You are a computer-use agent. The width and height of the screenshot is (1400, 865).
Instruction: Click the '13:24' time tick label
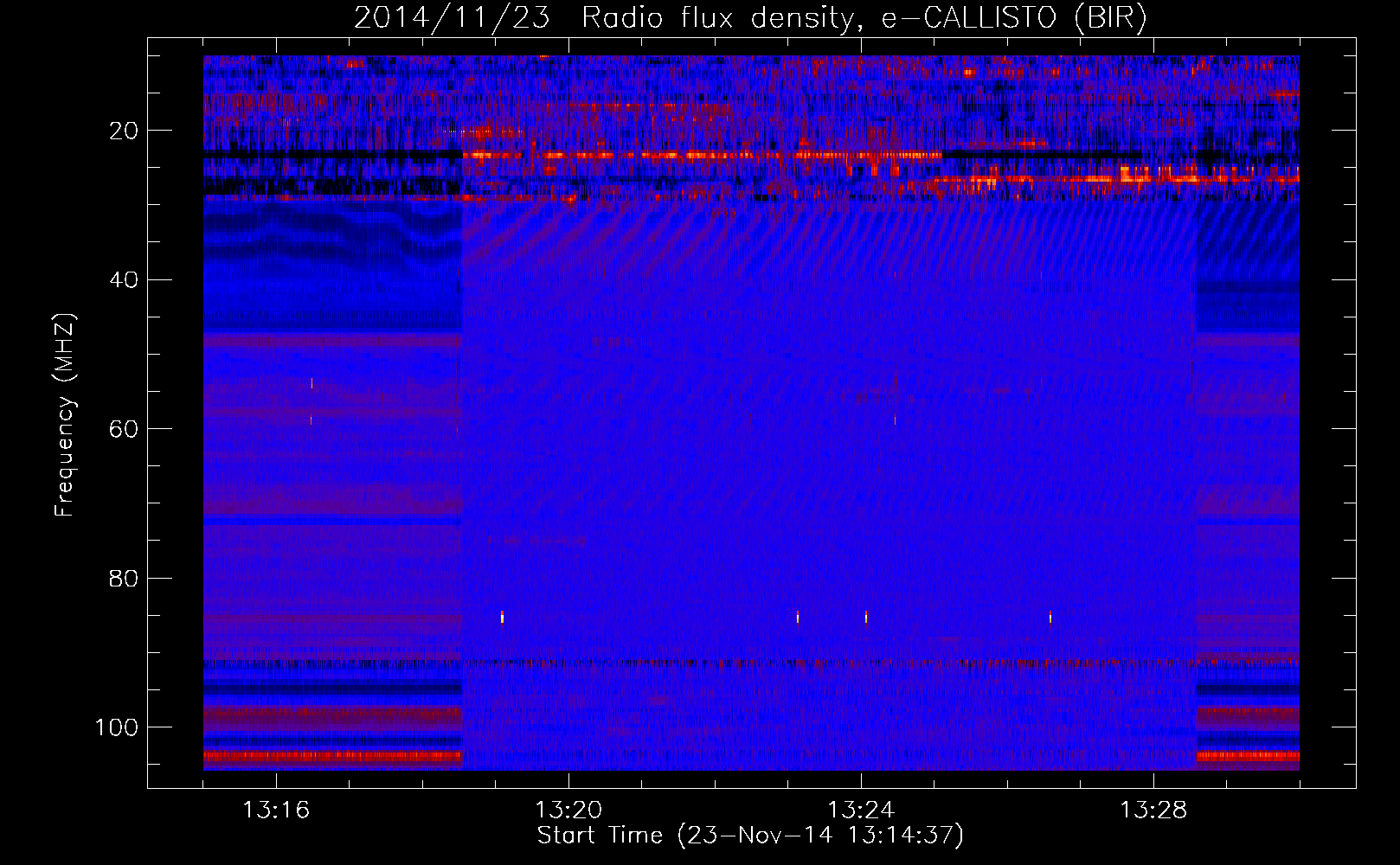coord(861,811)
